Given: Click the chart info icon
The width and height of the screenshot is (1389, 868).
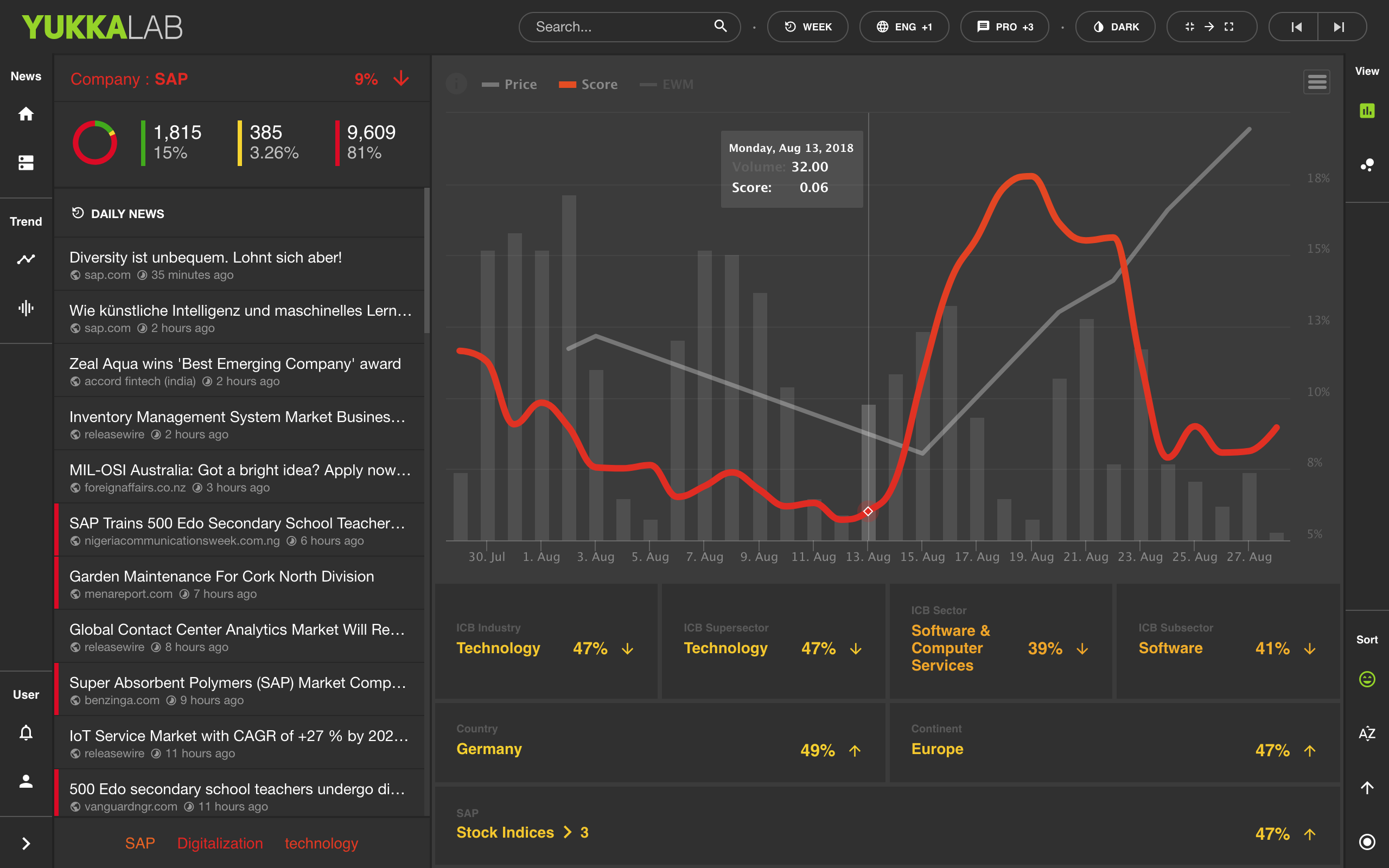Looking at the screenshot, I should [x=456, y=84].
